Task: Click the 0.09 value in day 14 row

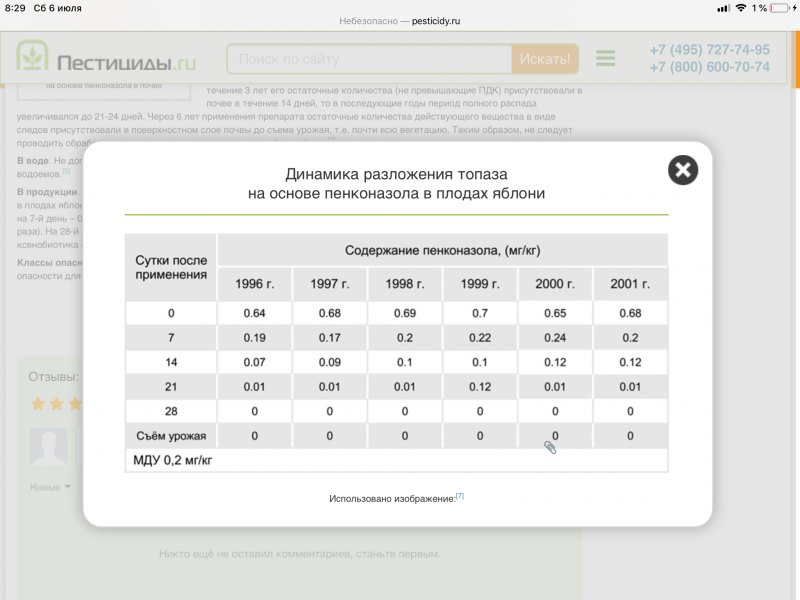Action: (330, 362)
